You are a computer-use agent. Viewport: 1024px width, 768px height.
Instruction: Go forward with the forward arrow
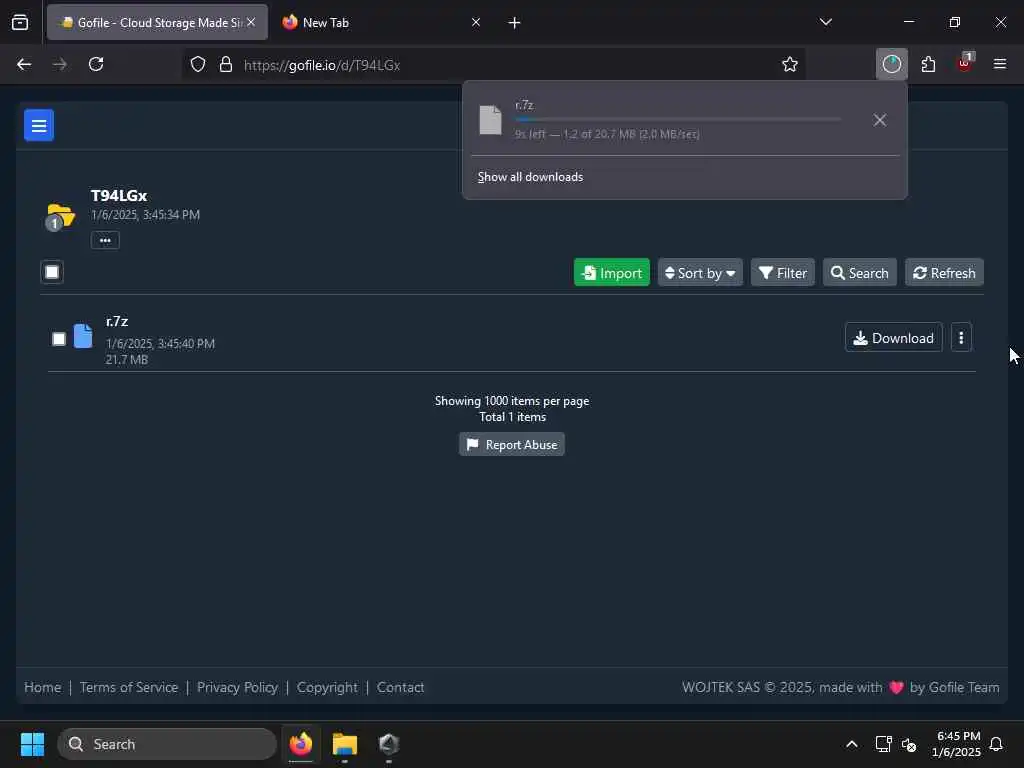point(59,64)
